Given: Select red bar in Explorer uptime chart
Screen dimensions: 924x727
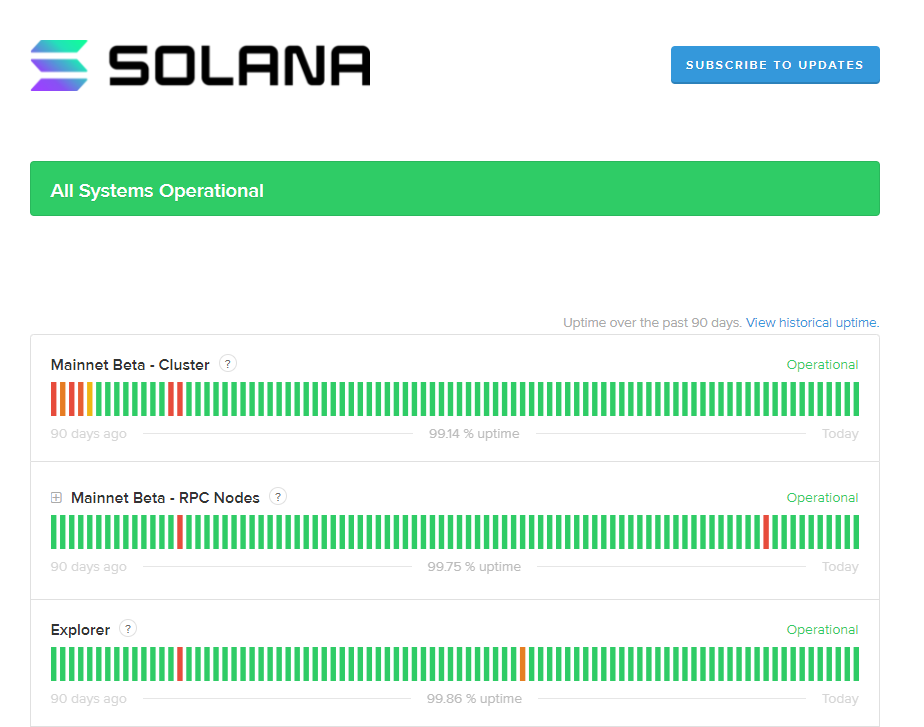Looking at the screenshot, I should pos(180,664).
